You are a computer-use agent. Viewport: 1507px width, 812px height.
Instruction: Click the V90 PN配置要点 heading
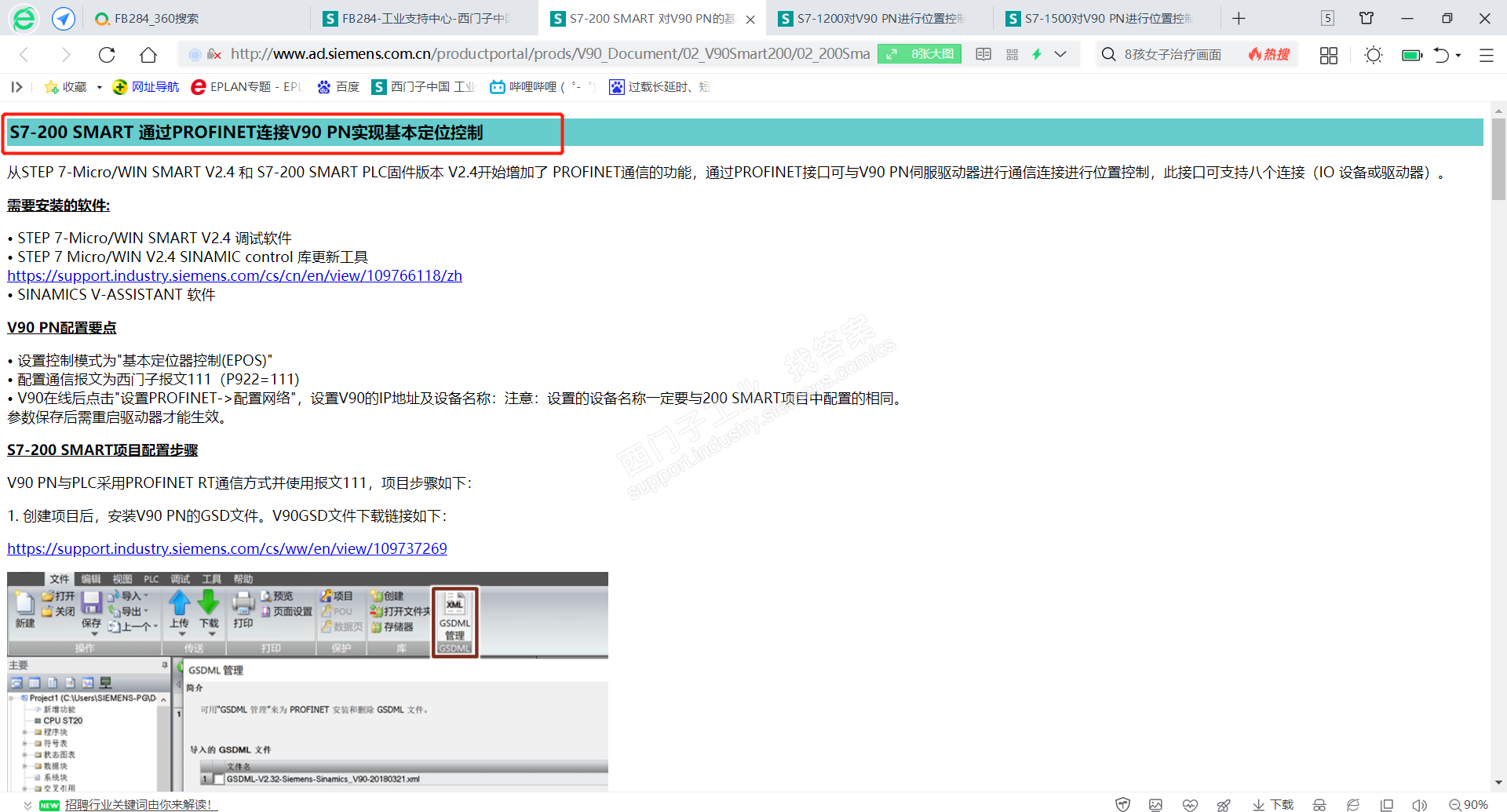click(62, 328)
